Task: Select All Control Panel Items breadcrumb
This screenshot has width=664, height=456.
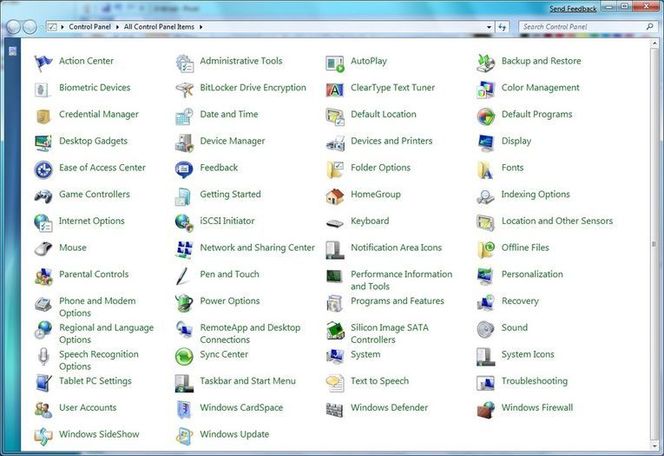Action: point(159,27)
